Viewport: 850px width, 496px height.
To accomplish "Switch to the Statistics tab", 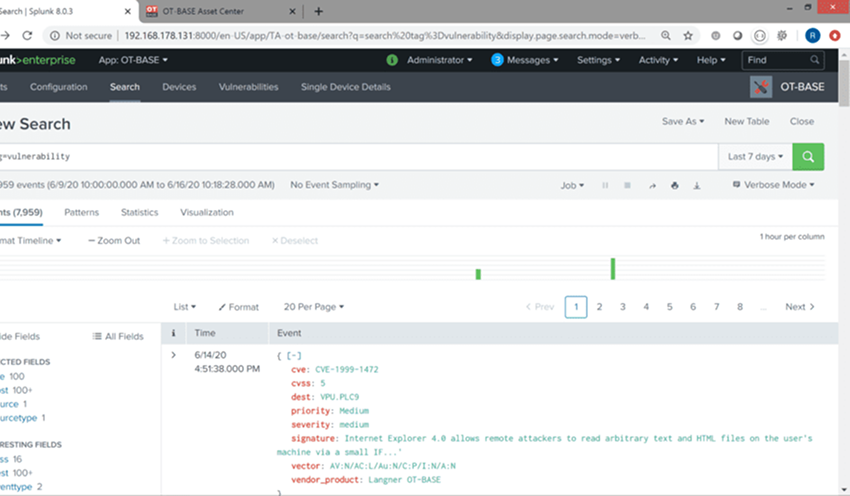I will (139, 212).
